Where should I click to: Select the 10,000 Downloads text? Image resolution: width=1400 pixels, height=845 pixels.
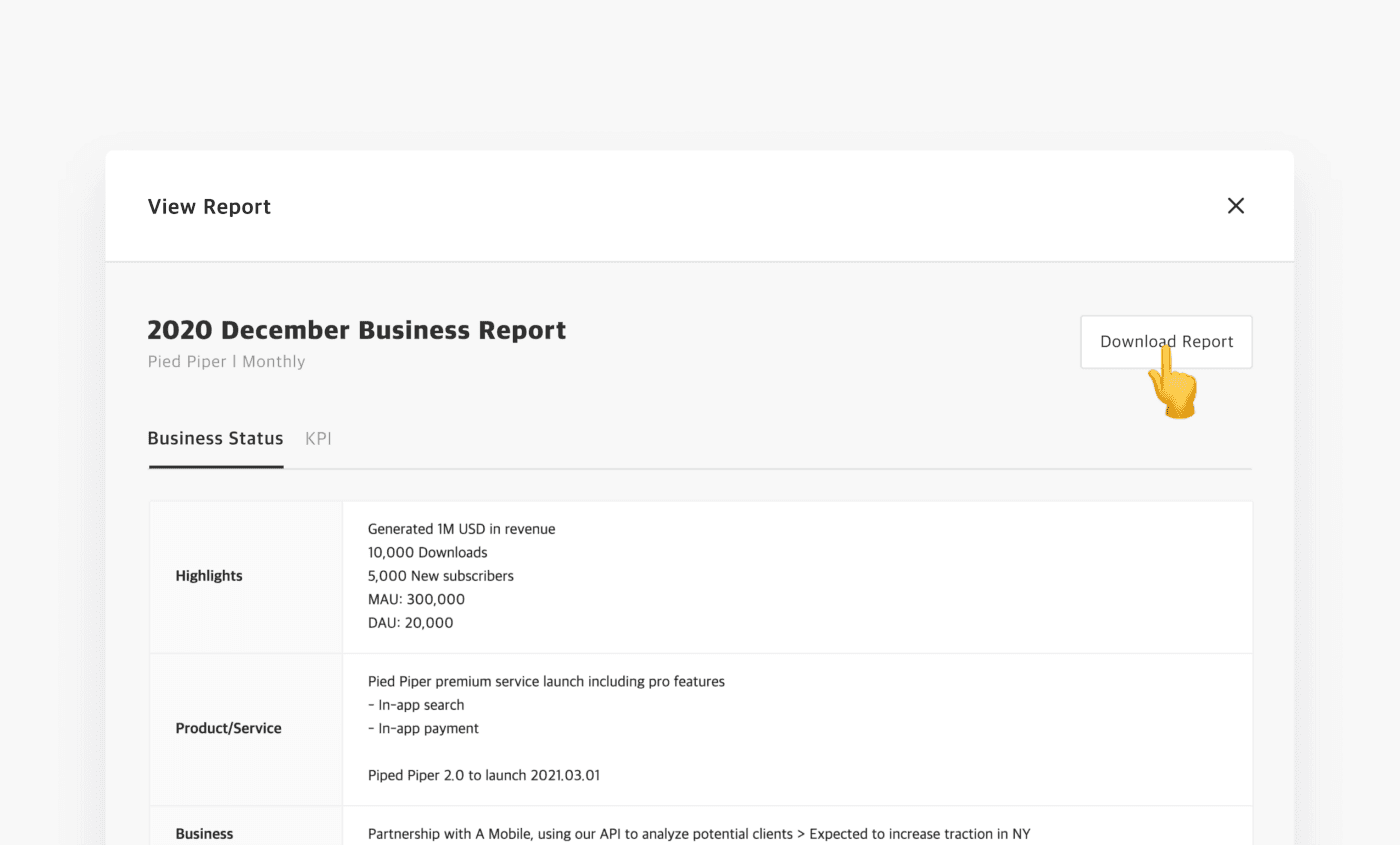[427, 552]
